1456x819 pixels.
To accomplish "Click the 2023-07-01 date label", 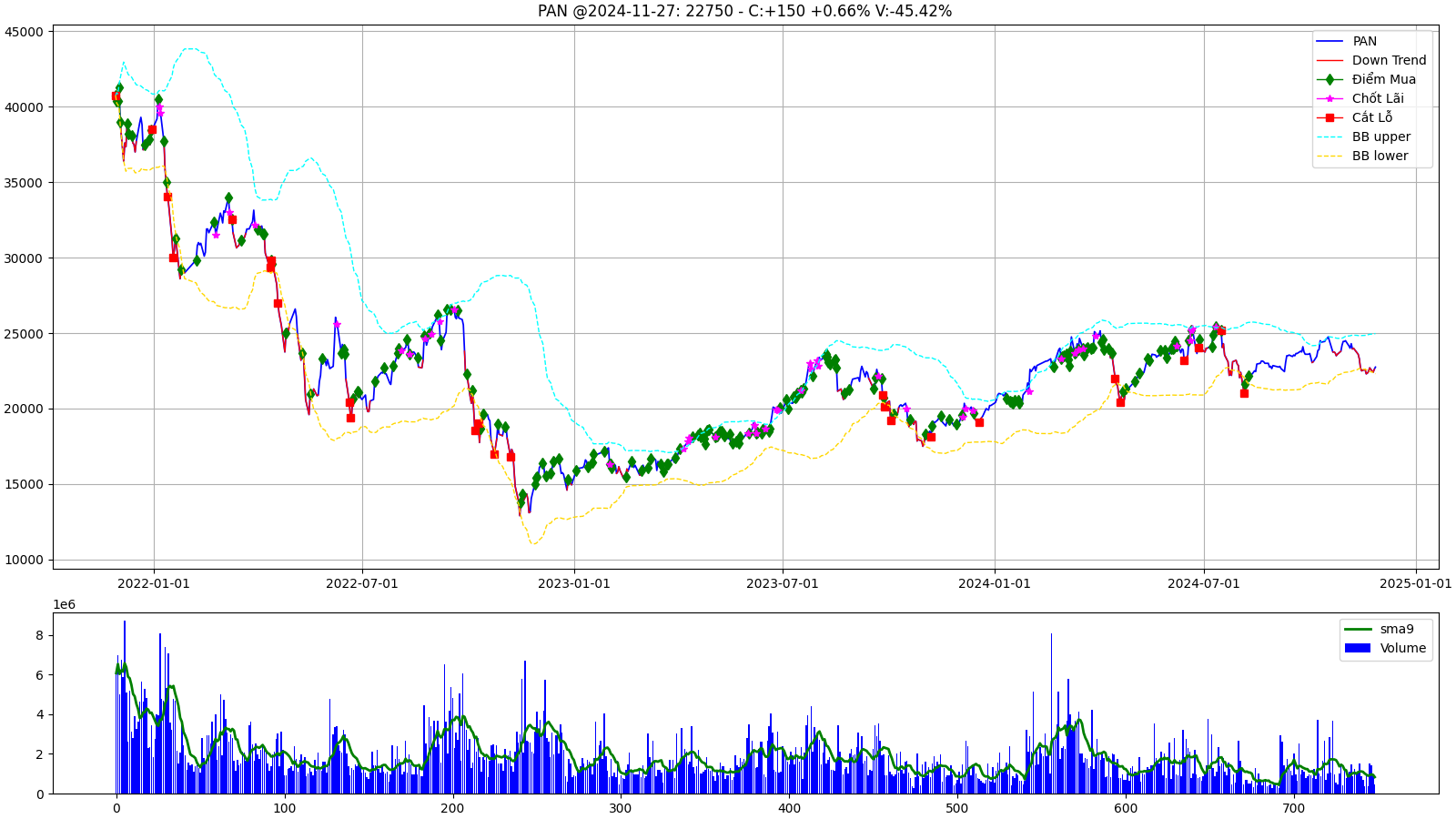I will [783, 583].
